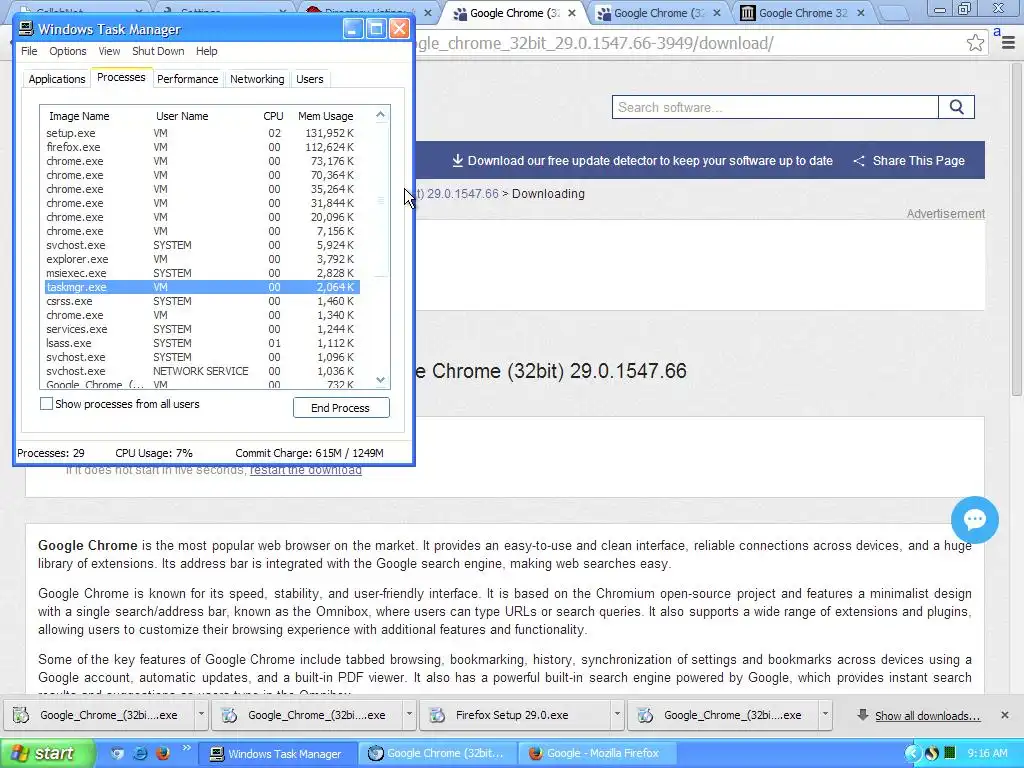The height and width of the screenshot is (768, 1024).
Task: Switch to Networking tab
Action: pyautogui.click(x=257, y=79)
